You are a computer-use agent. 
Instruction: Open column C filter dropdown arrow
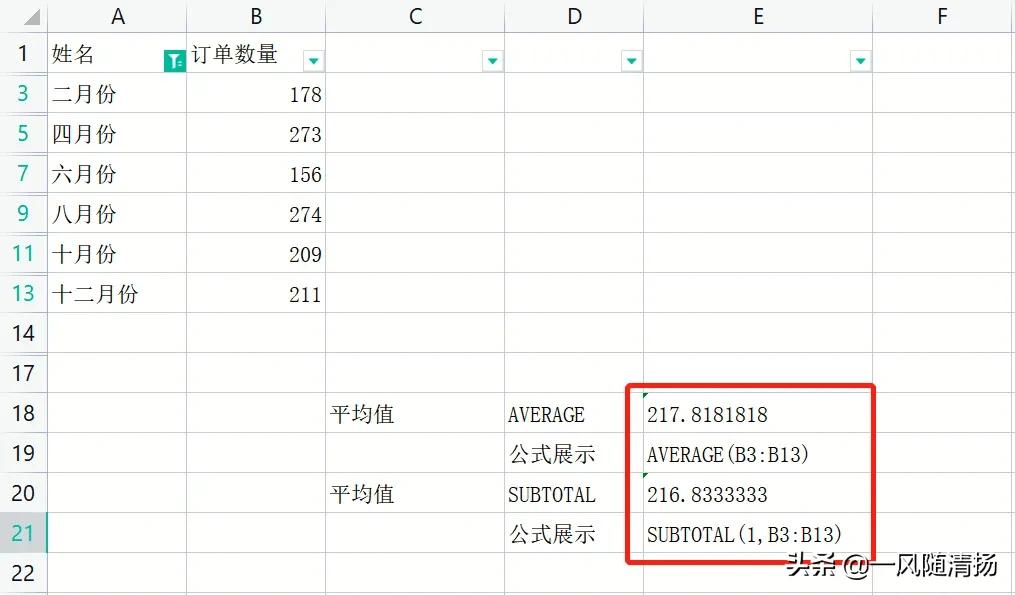(x=492, y=62)
